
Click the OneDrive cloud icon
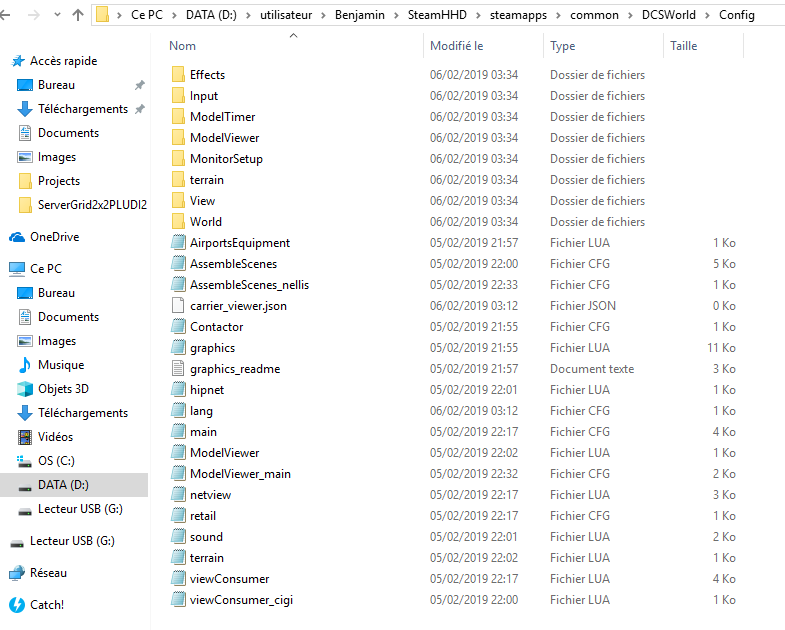pyautogui.click(x=17, y=237)
